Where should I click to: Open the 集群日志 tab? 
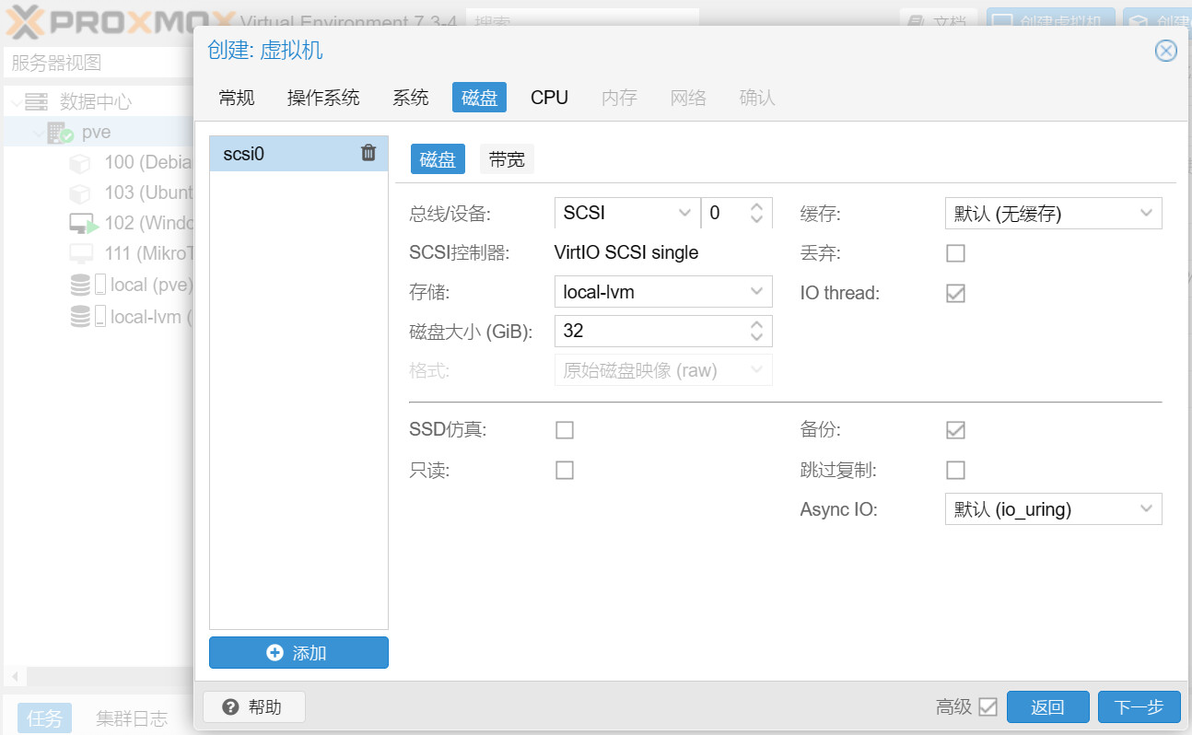tap(132, 718)
